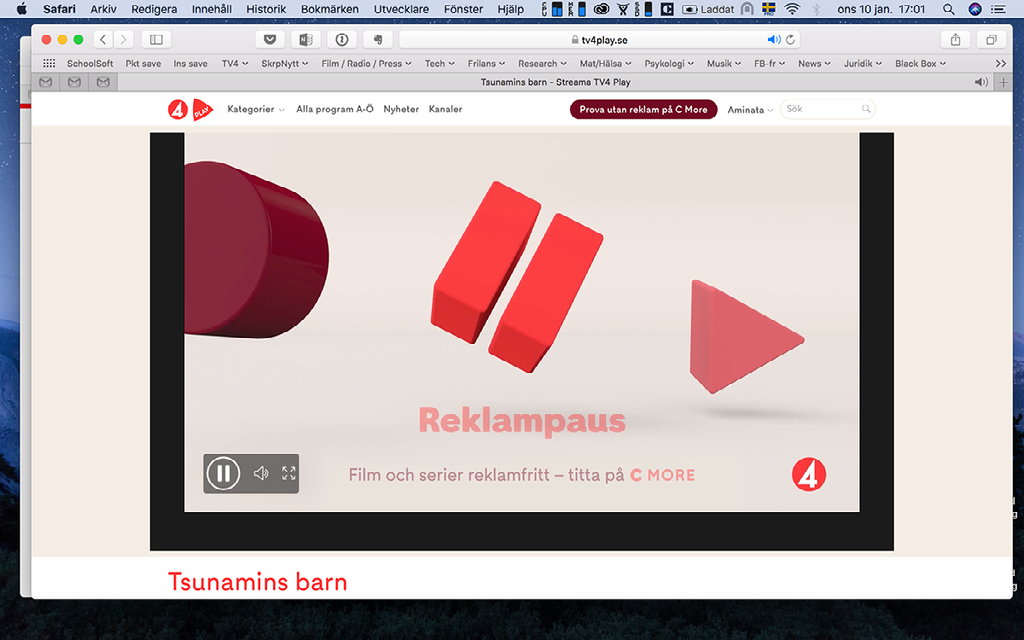Open the Film / Radio / Press bookmarks folder
The width and height of the screenshot is (1024, 640).
[x=366, y=63]
